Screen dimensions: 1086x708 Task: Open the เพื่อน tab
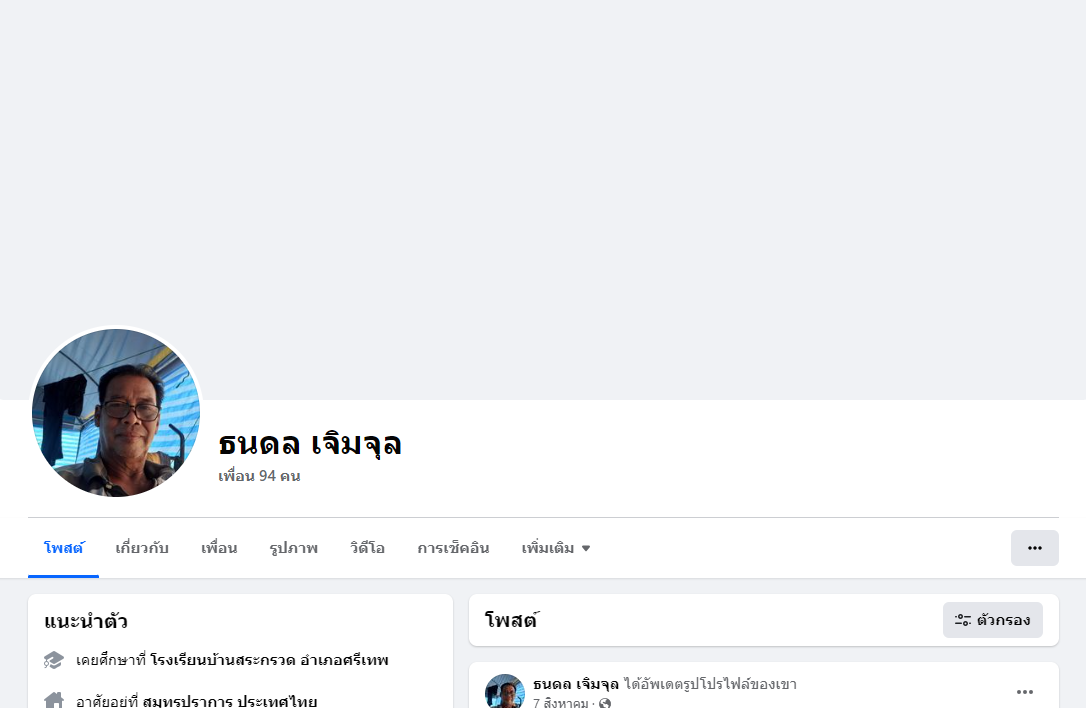[219, 548]
